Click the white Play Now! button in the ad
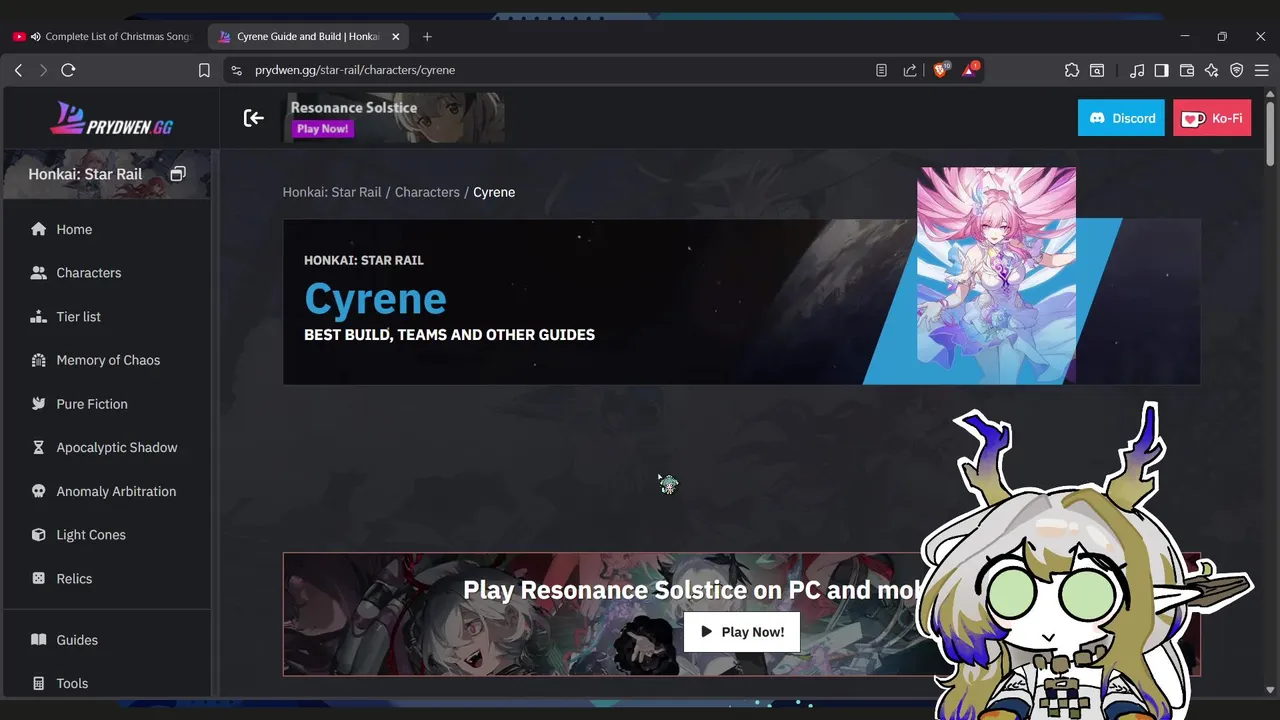This screenshot has height=720, width=1280. 742,632
